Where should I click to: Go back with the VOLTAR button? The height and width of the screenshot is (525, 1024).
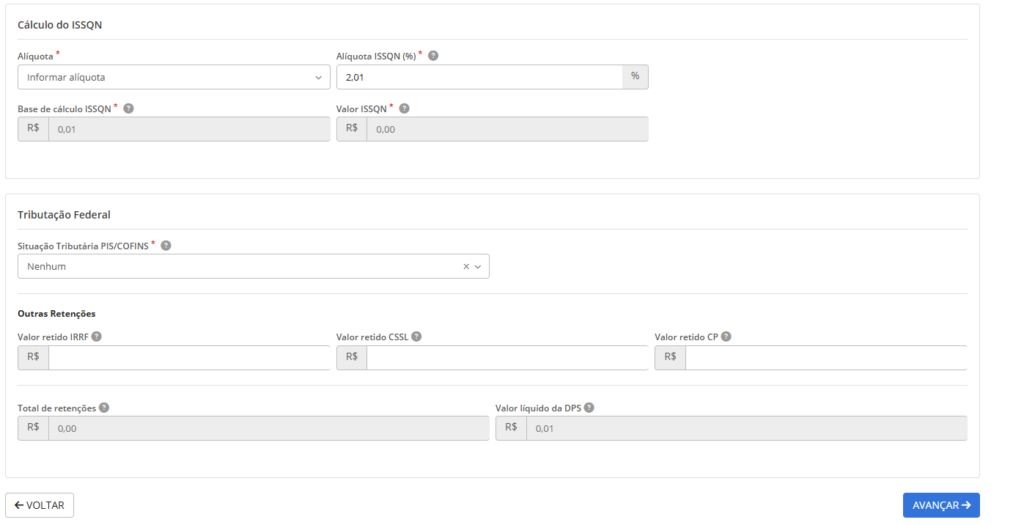point(40,505)
